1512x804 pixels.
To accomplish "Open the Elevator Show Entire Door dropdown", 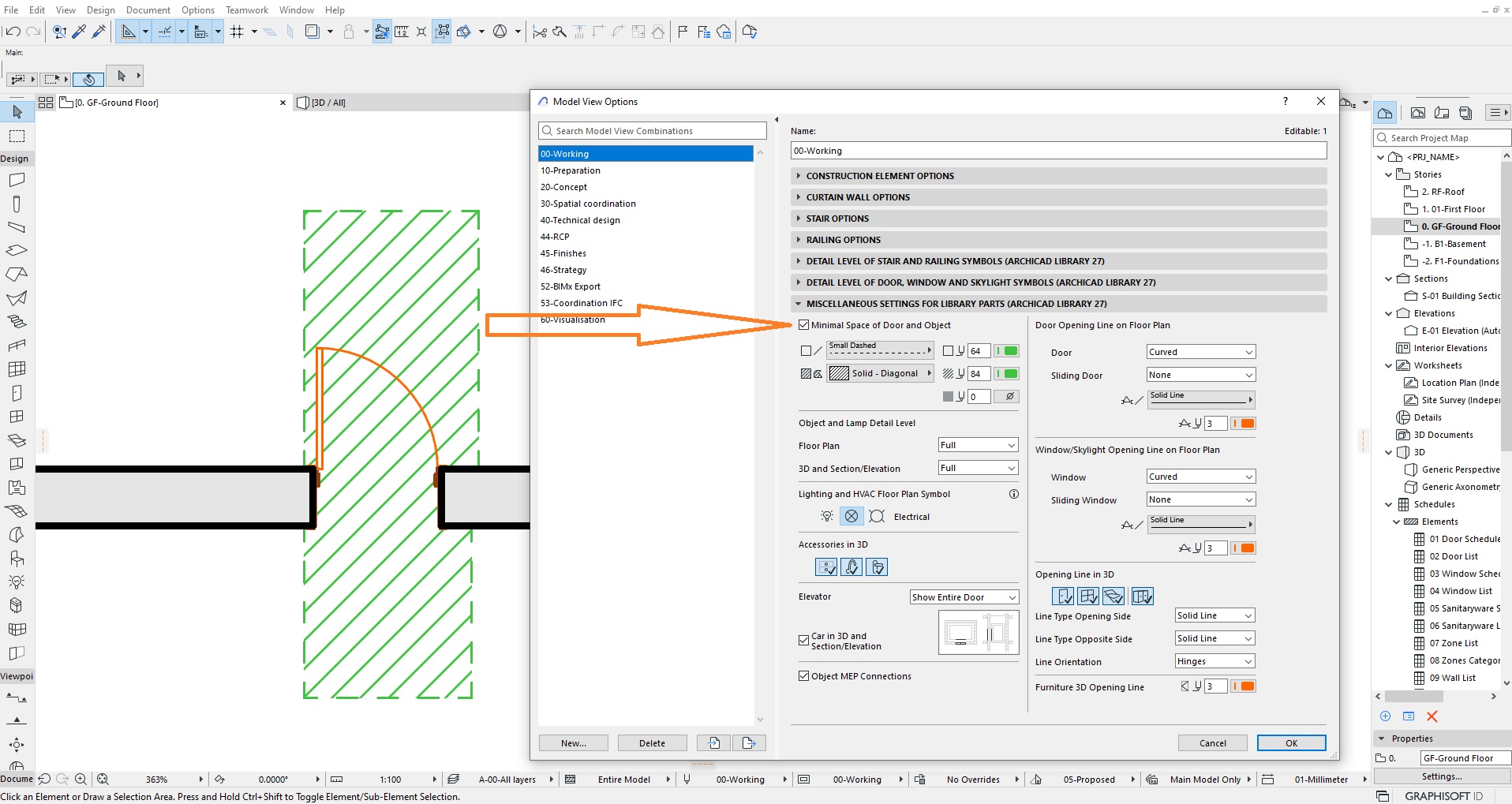I will point(964,597).
